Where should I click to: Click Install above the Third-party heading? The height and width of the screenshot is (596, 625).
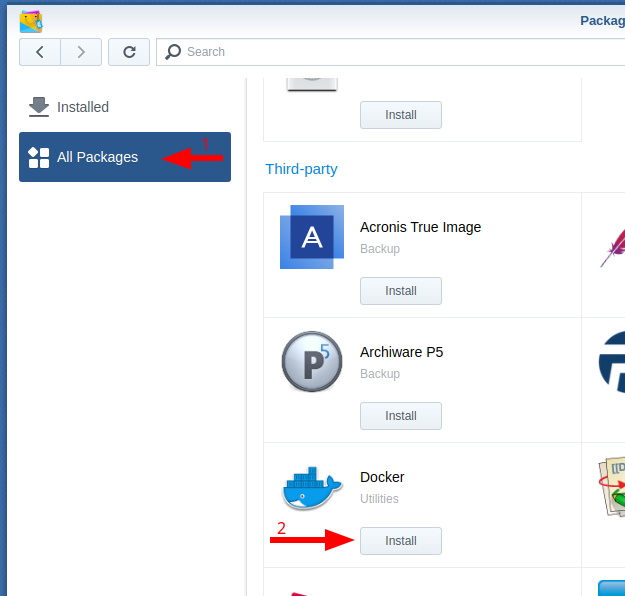tap(401, 115)
